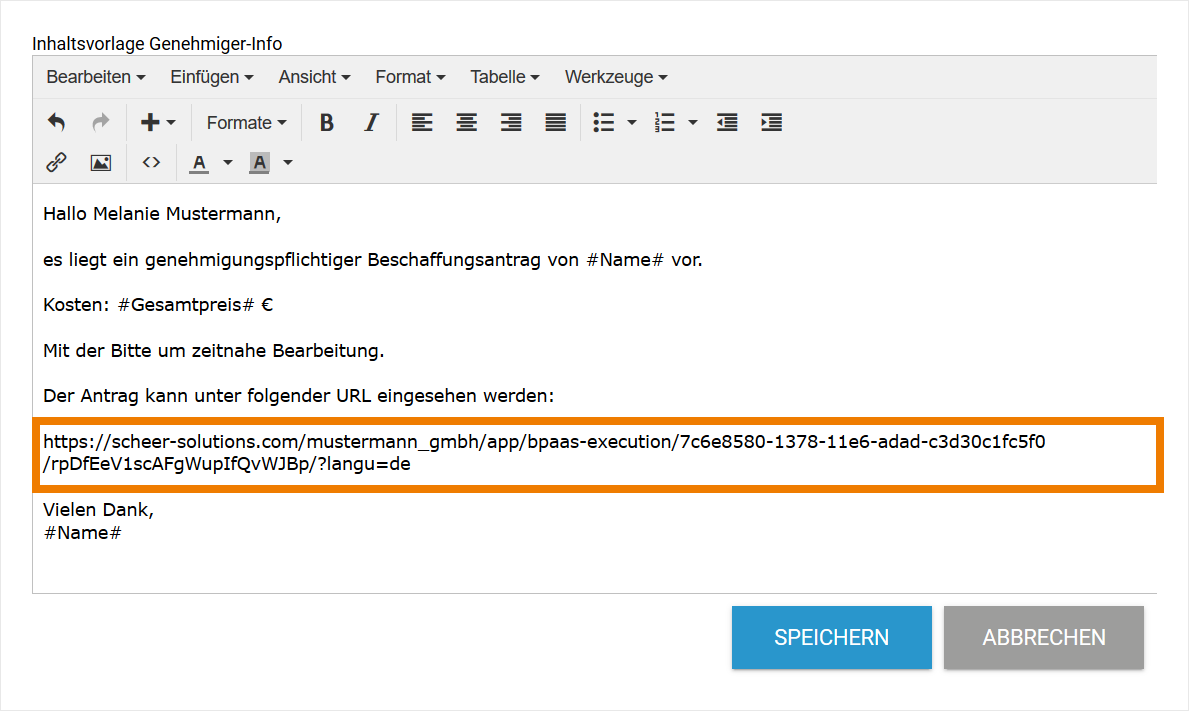Click the Undo arrow icon
Screen dimensions: 1189x711
pos(56,122)
